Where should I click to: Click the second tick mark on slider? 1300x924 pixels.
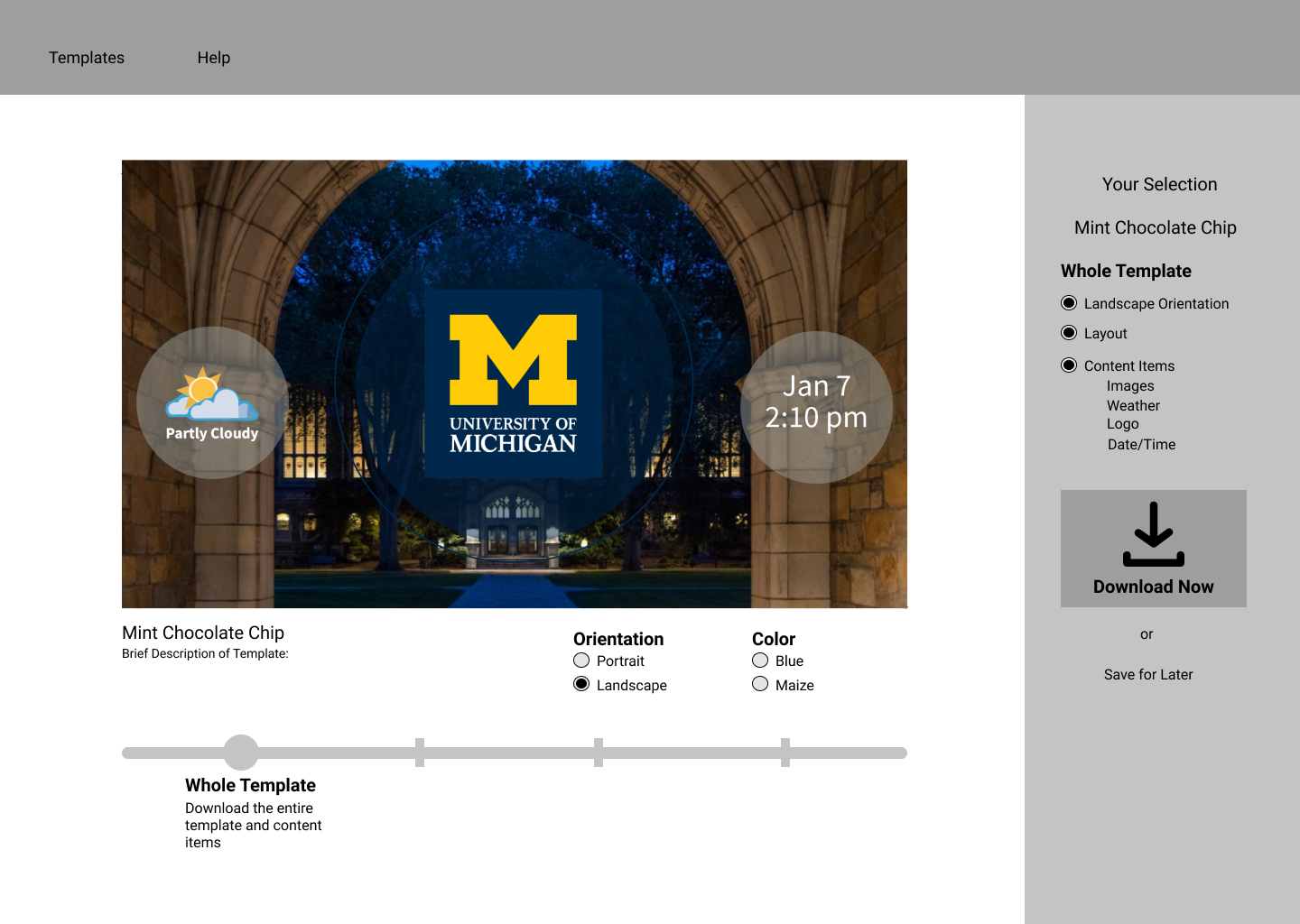click(x=420, y=753)
